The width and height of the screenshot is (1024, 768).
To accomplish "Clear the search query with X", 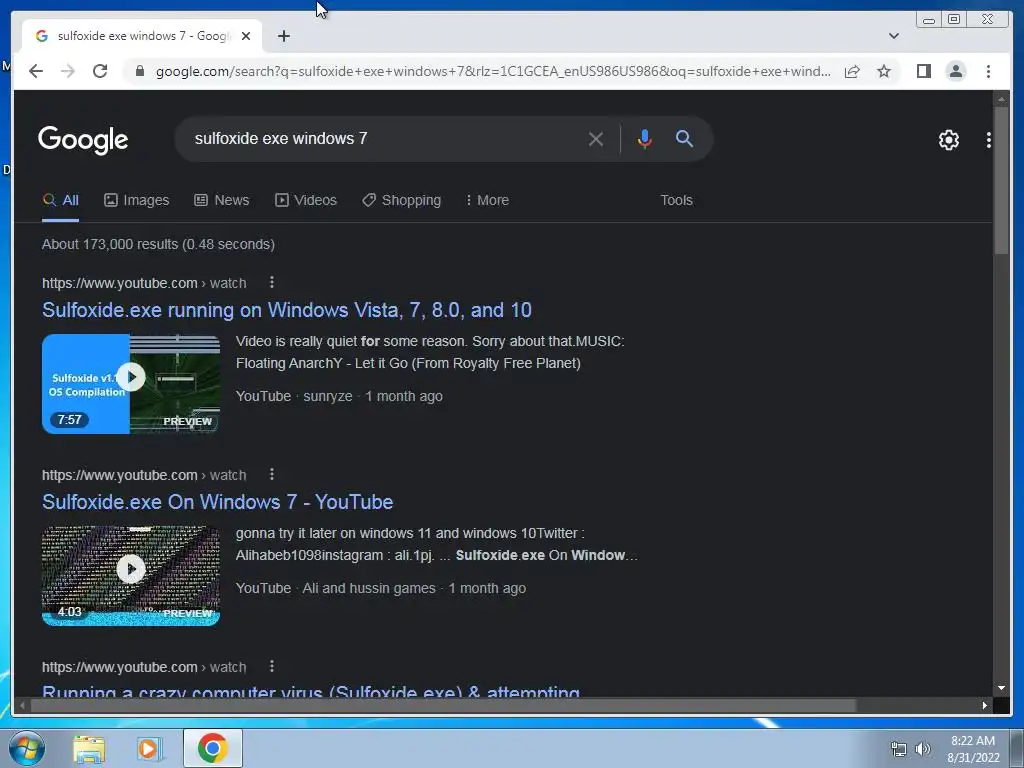I will pyautogui.click(x=595, y=139).
